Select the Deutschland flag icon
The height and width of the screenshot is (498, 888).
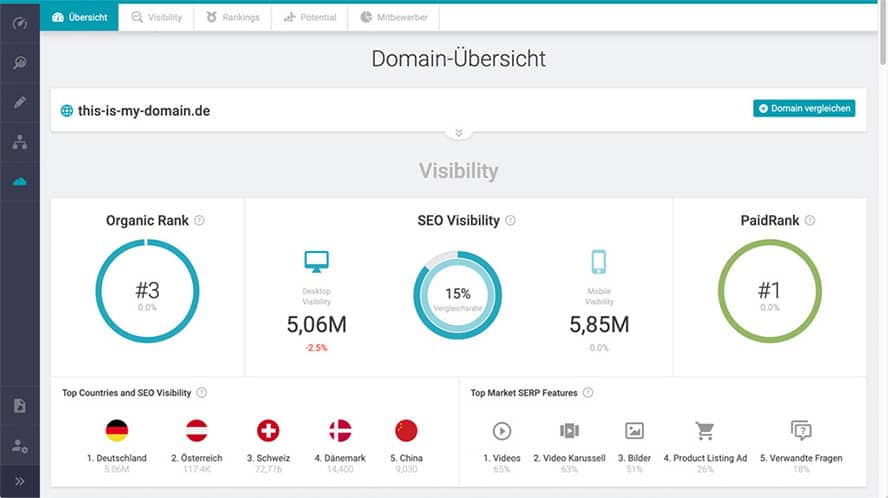117,431
